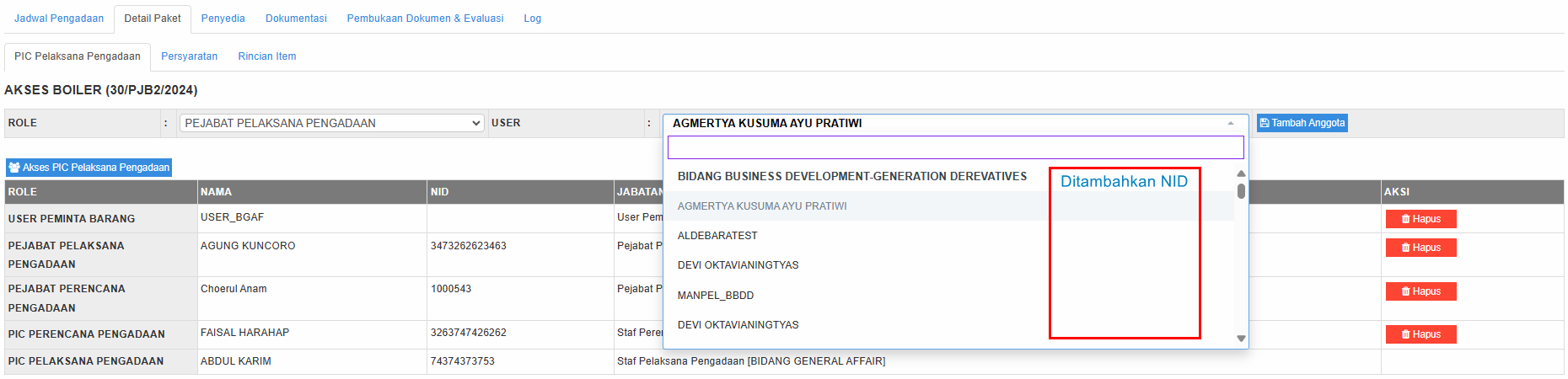Screen dimensions: 1568x379
Task: Click Tambah Anggota button
Action: click(x=1302, y=123)
